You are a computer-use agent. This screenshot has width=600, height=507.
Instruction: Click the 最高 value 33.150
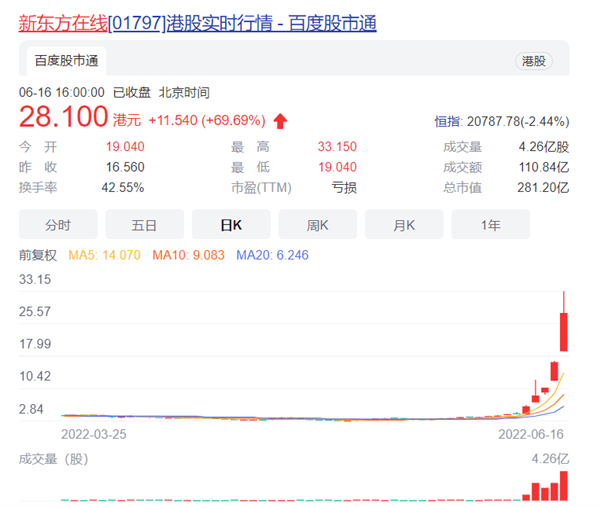(x=337, y=147)
